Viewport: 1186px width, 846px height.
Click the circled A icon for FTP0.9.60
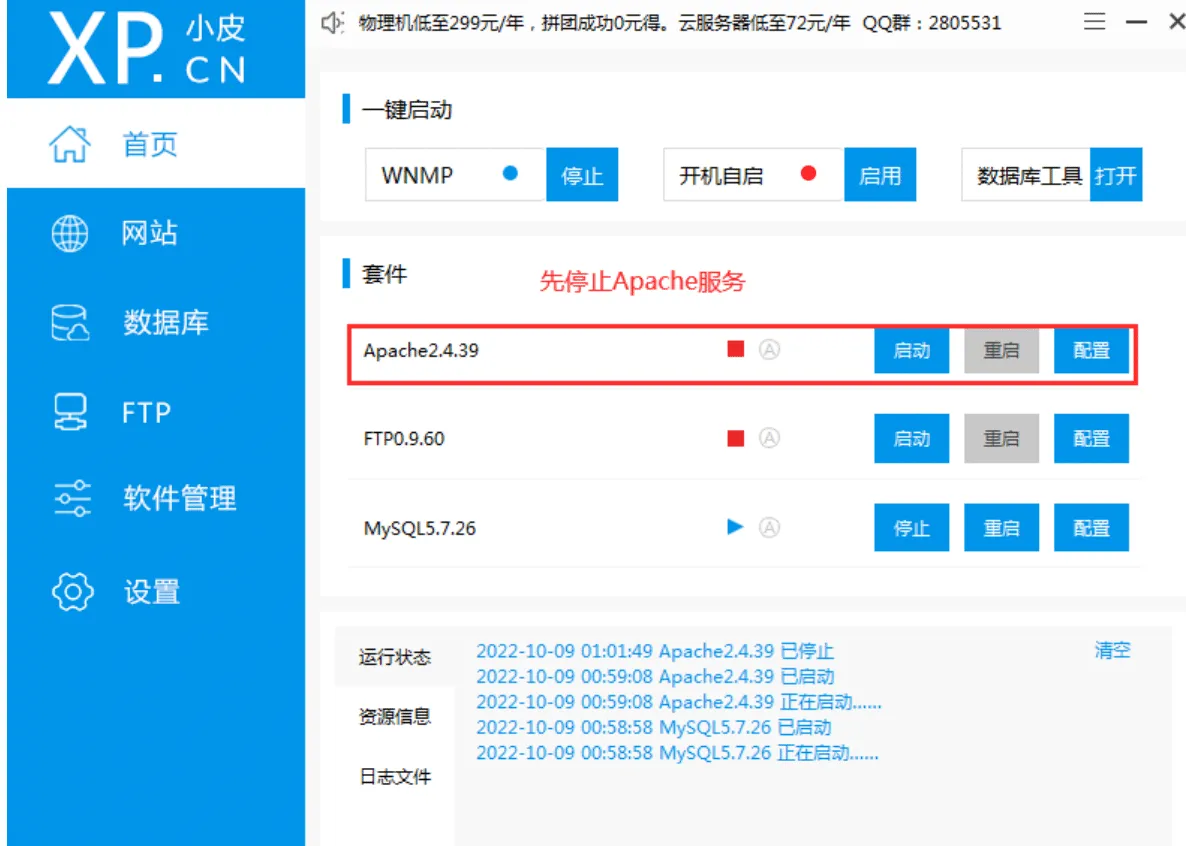click(x=769, y=438)
